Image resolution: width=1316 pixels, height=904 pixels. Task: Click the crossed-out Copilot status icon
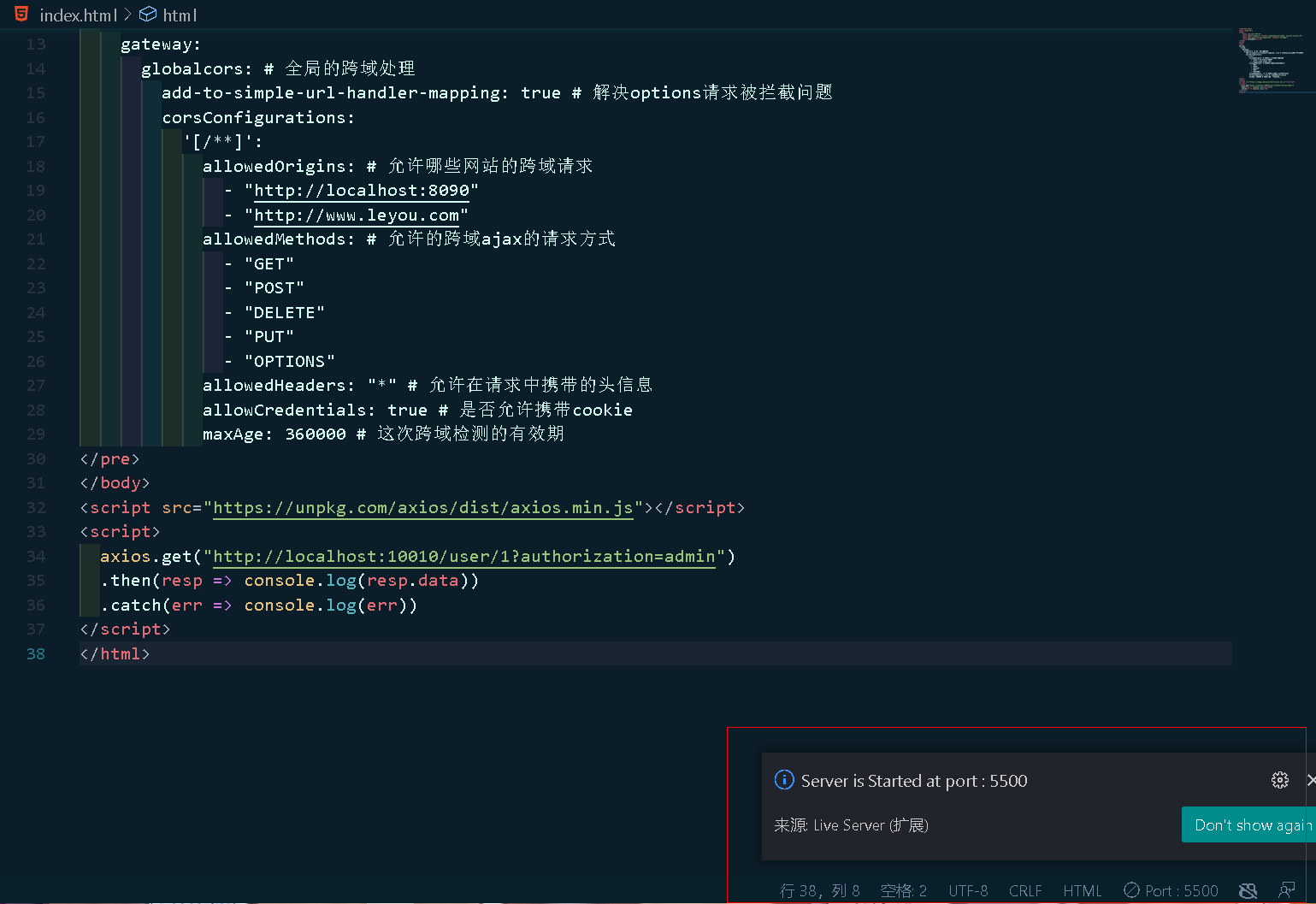point(1248,891)
